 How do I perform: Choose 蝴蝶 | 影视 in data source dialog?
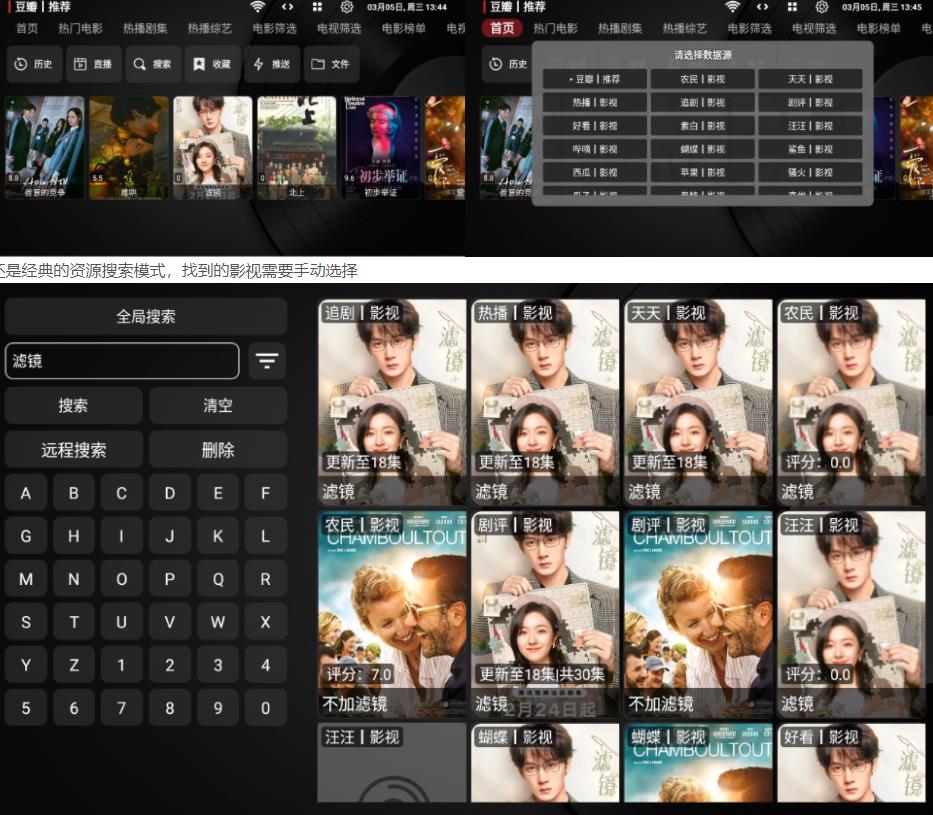tap(703, 149)
